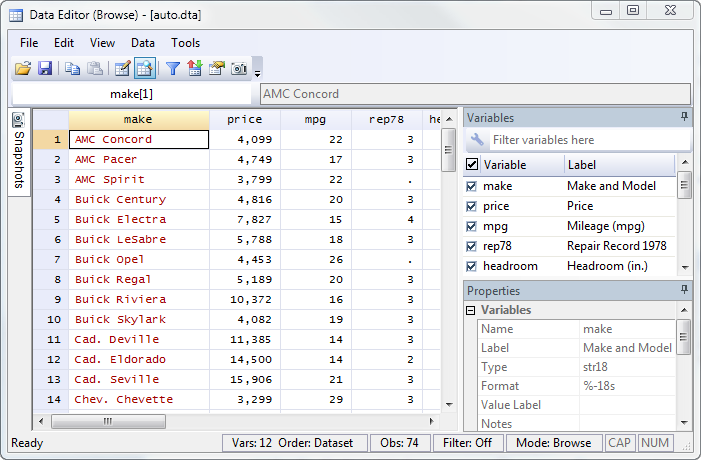Collapse the Variables section in Properties
This screenshot has width=701, height=460.
[472, 310]
